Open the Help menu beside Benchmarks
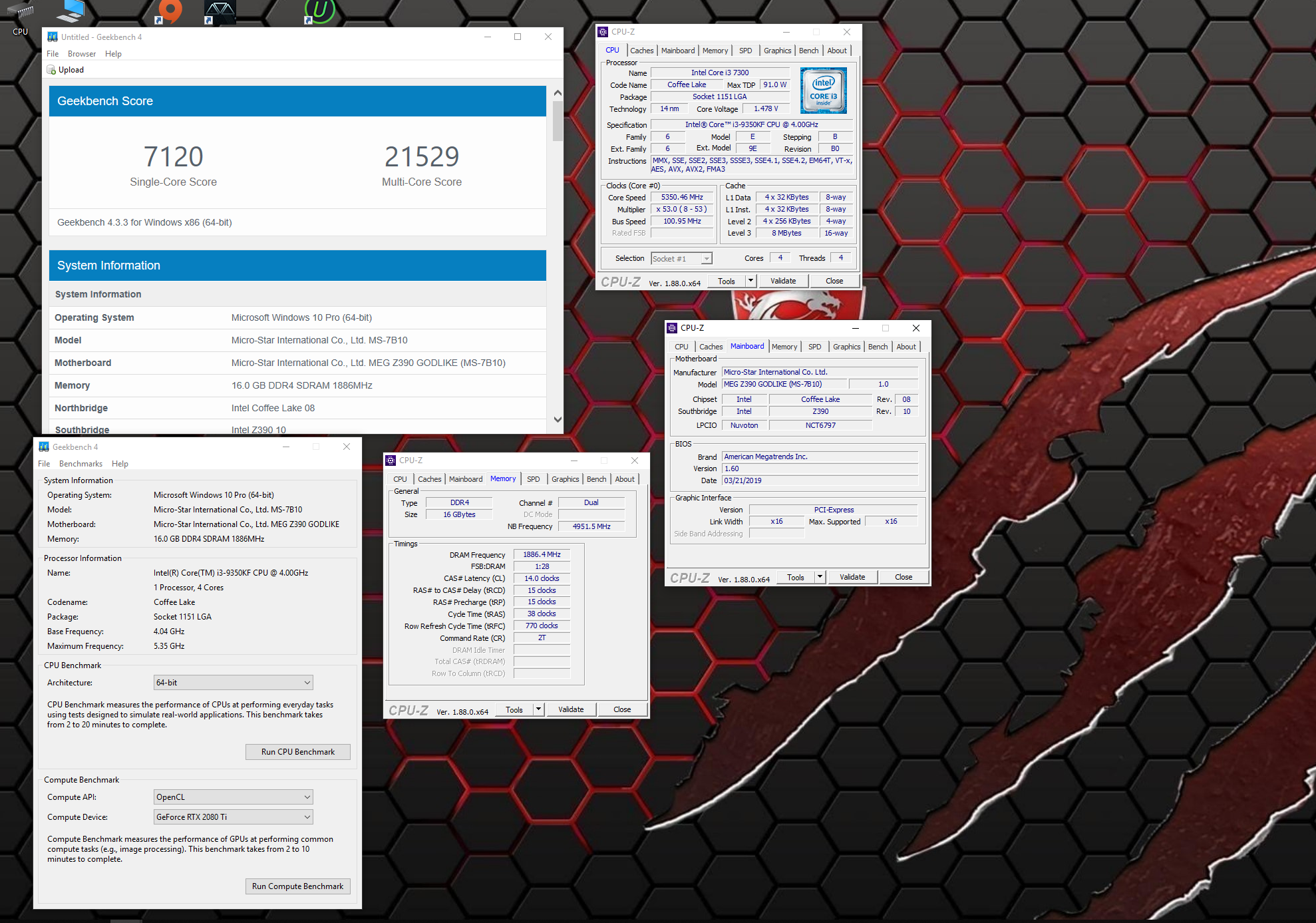Screen dimensions: 1316x923 pos(120,464)
